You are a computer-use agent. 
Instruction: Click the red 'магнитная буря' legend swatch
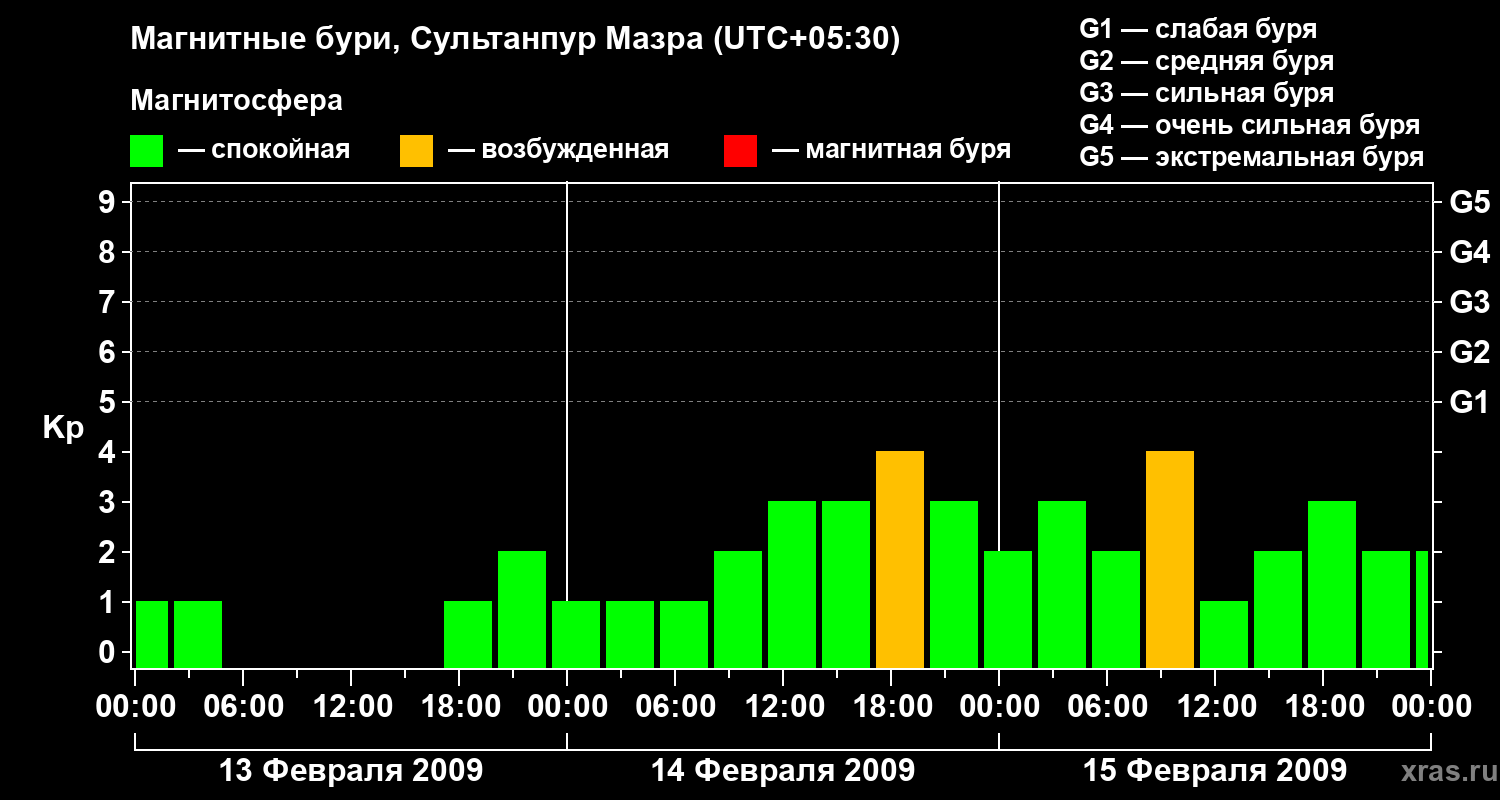(x=741, y=151)
